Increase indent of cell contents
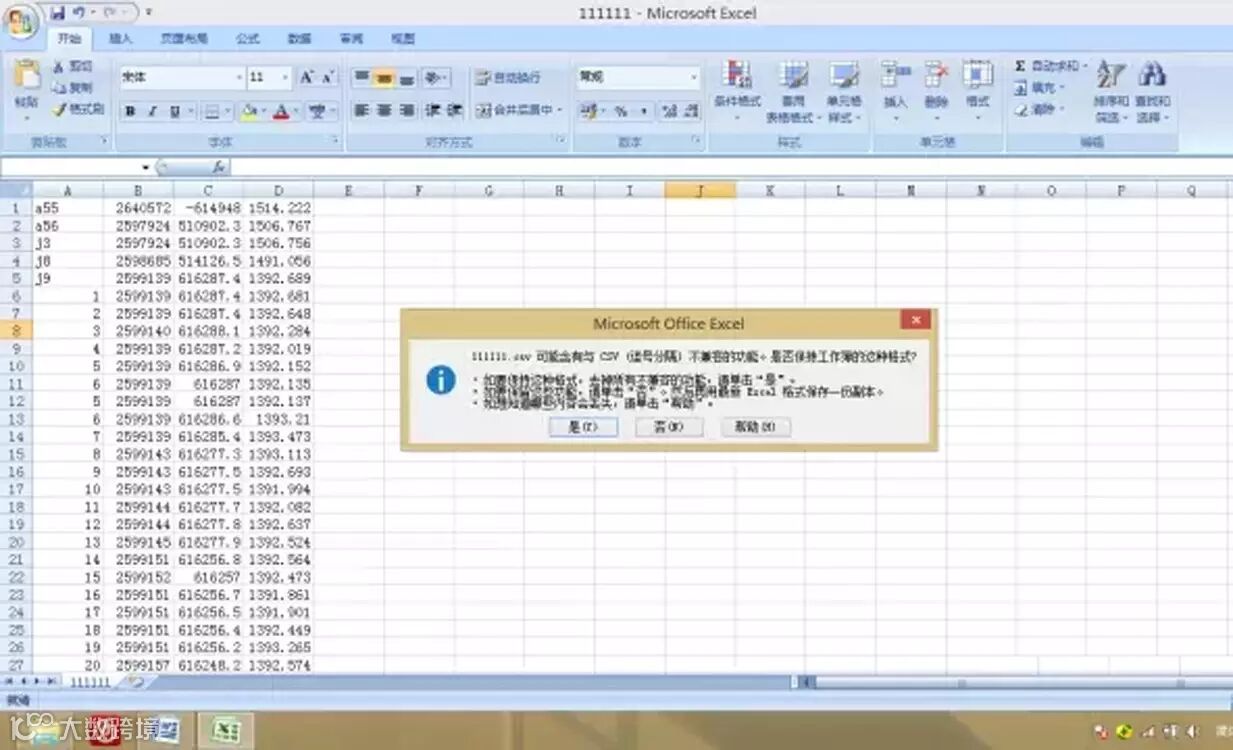1233x750 pixels. click(x=454, y=110)
